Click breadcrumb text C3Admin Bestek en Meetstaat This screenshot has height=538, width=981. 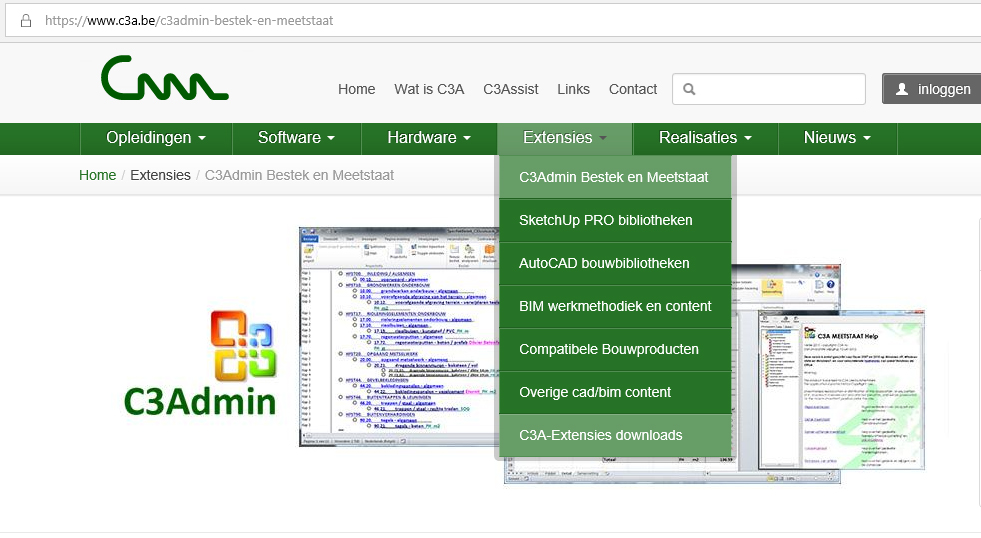tap(299, 175)
